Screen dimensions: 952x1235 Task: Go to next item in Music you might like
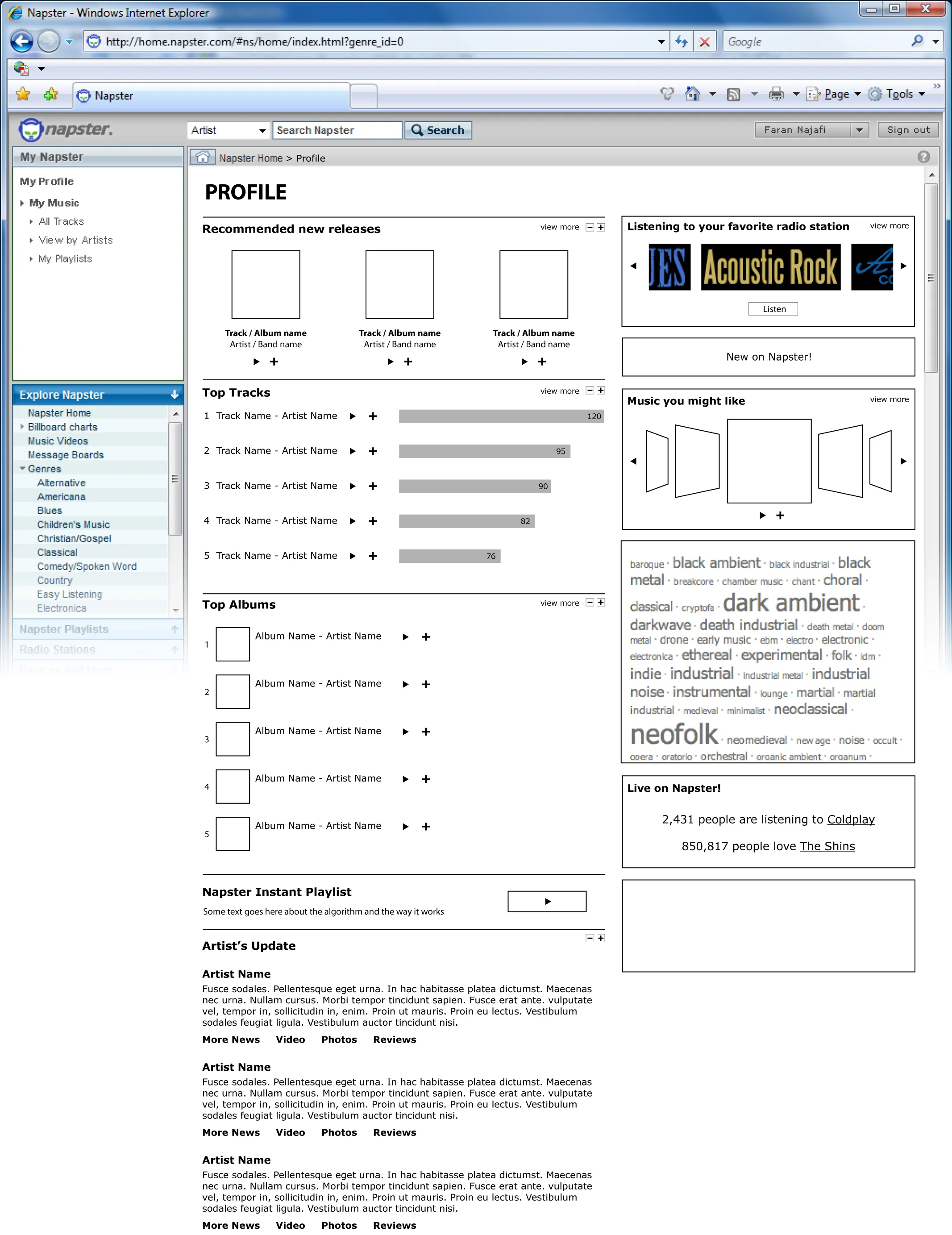coord(903,462)
